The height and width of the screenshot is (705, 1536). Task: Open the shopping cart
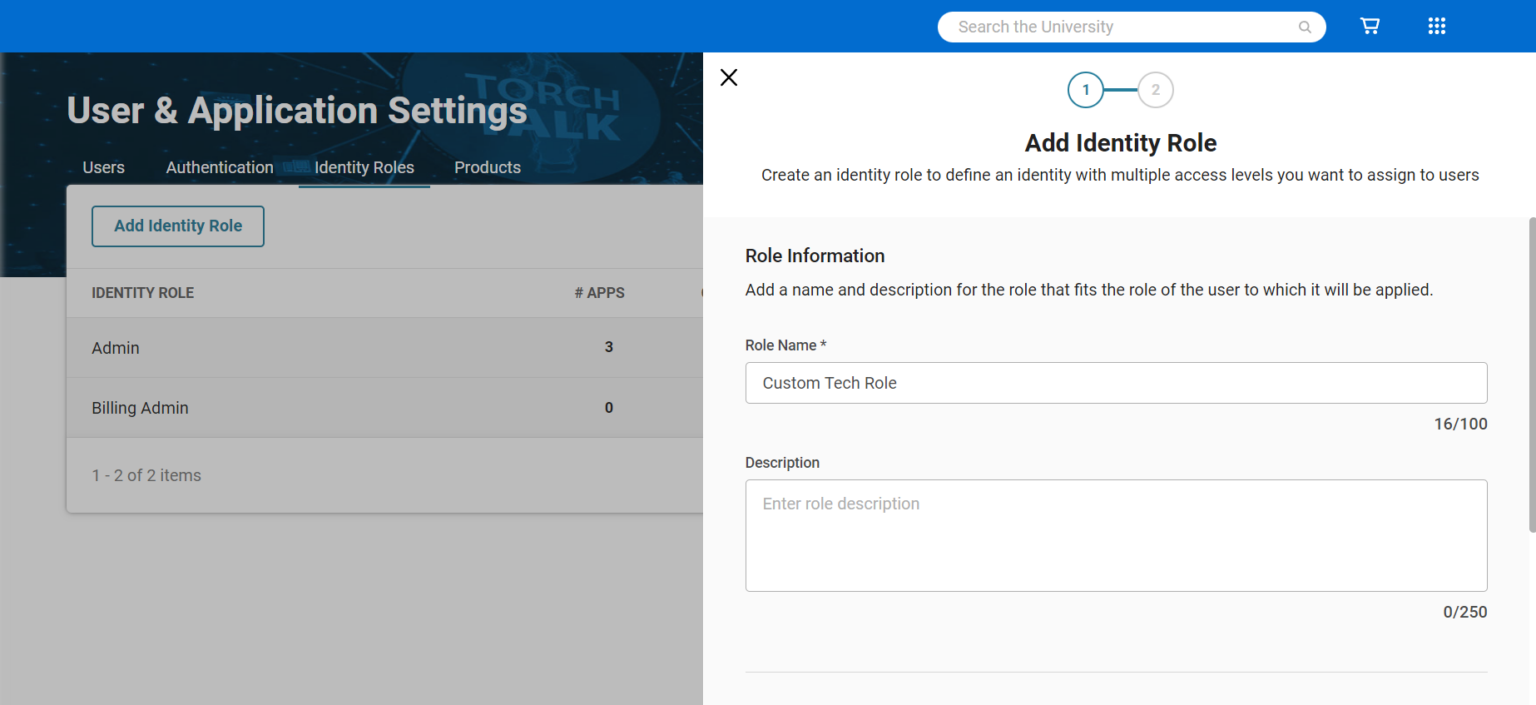(1369, 26)
